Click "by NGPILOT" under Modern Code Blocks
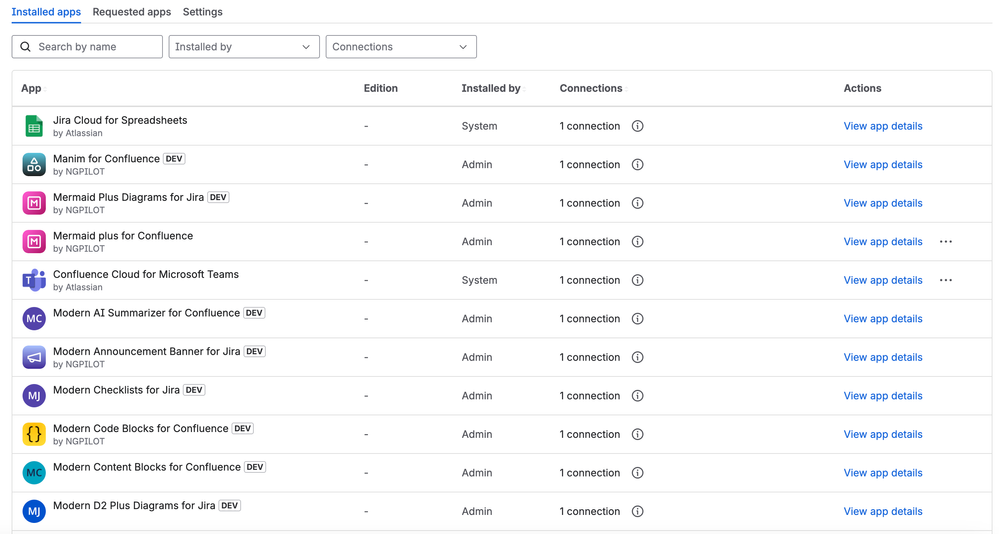Image resolution: width=999 pixels, height=534 pixels. tap(79, 442)
